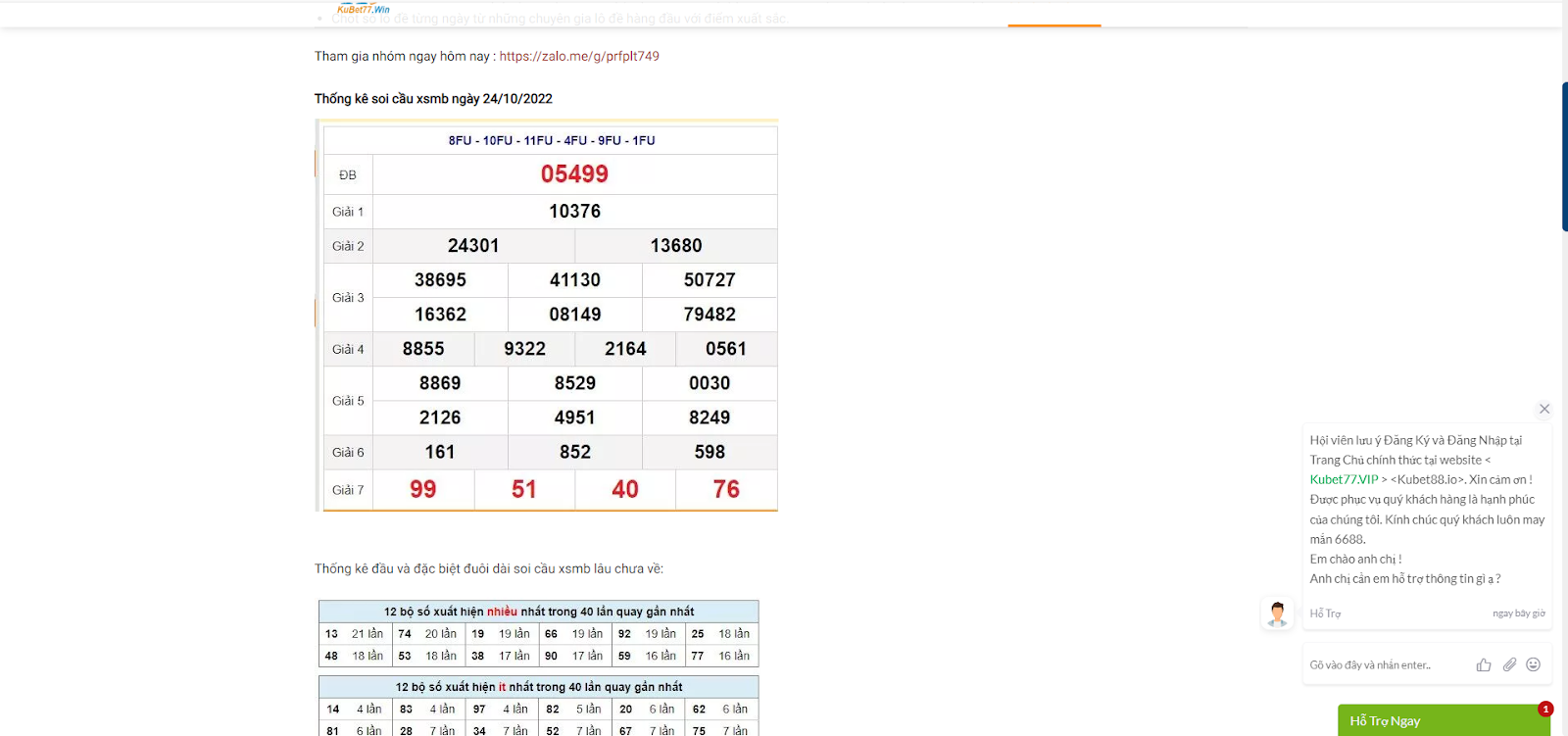This screenshot has height=736, width=1568.
Task: Select the Giải 6 number 161
Action: click(440, 452)
